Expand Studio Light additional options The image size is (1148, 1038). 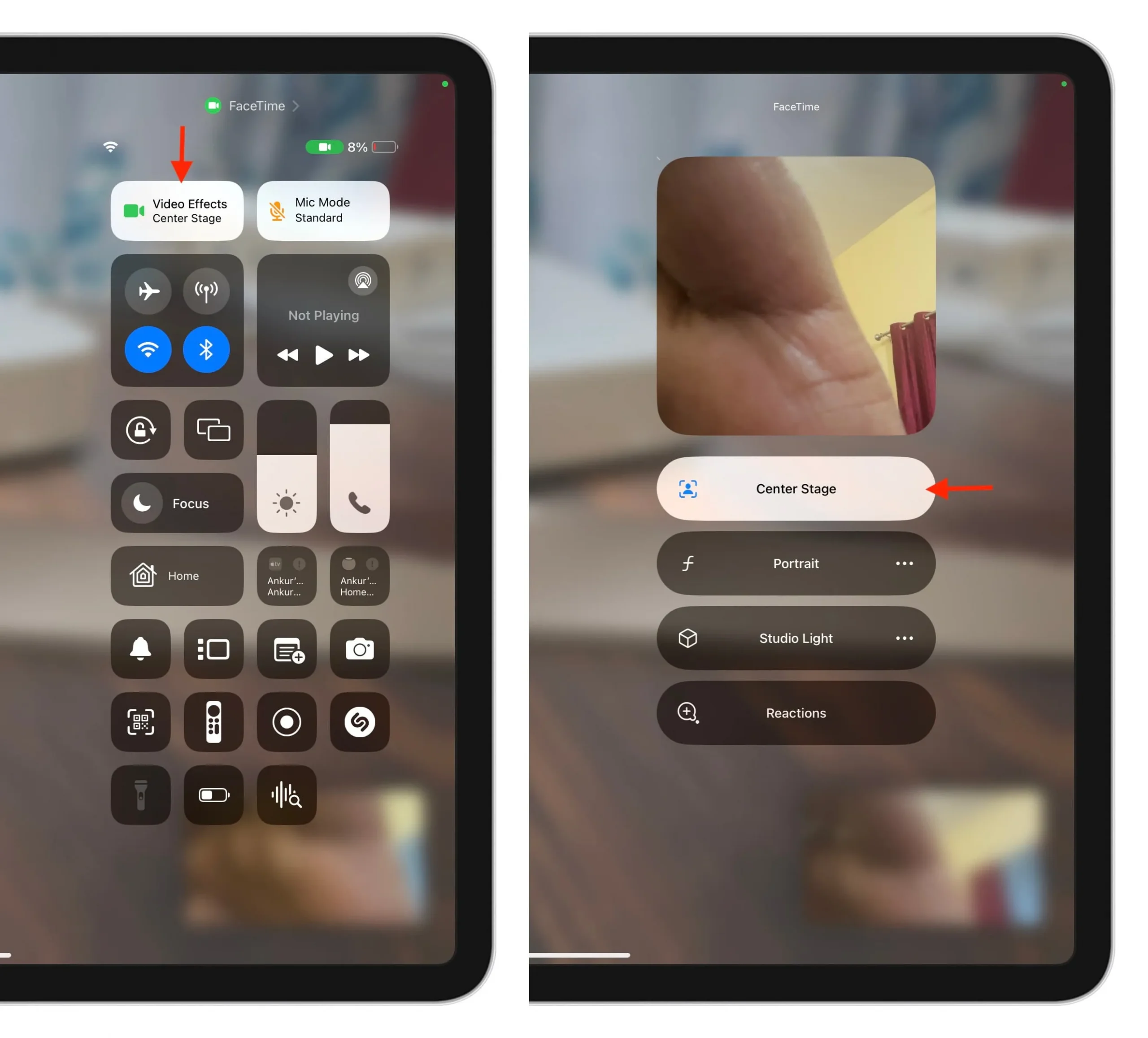(902, 638)
